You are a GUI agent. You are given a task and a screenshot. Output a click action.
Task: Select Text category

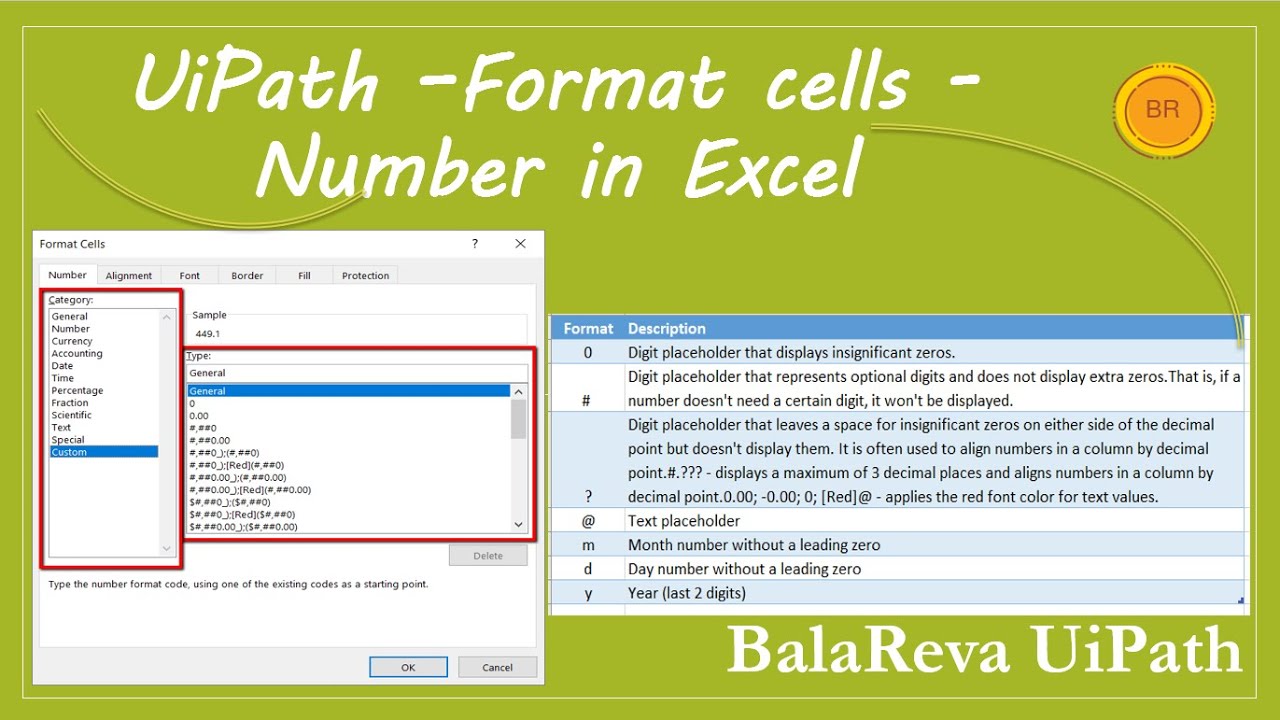tap(104, 427)
